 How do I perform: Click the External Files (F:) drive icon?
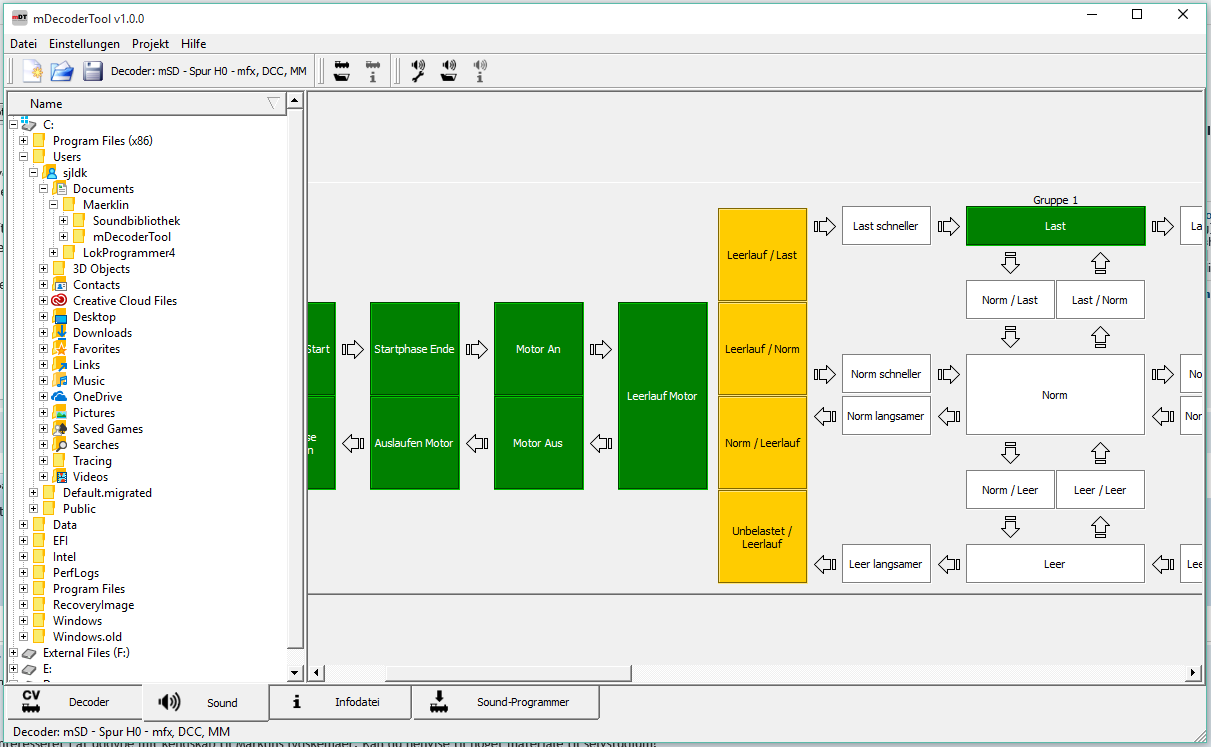click(x=29, y=653)
